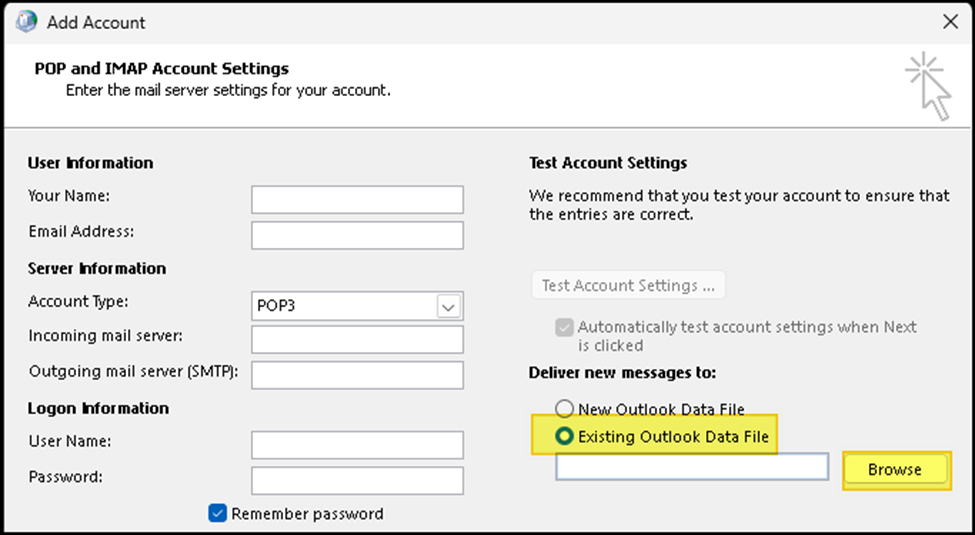The height and width of the screenshot is (535, 975).
Task: Click the Logon Information heading
Action: [x=98, y=408]
